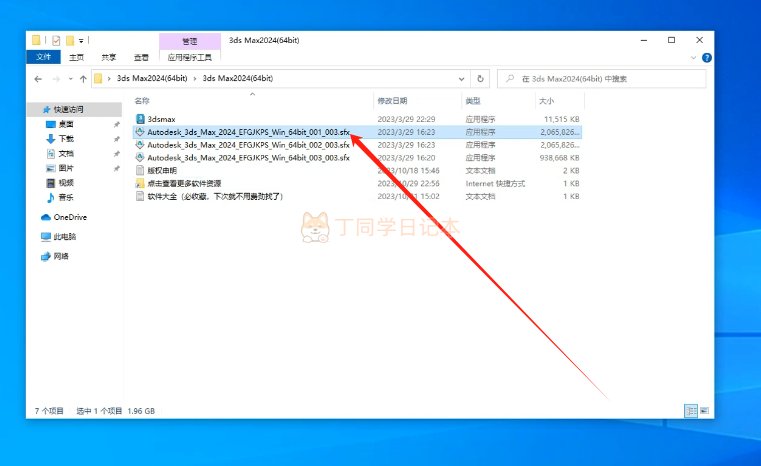Click the search box for 3ds Max2024(64bit)
Screen dimensions: 761x466
(x=602, y=79)
